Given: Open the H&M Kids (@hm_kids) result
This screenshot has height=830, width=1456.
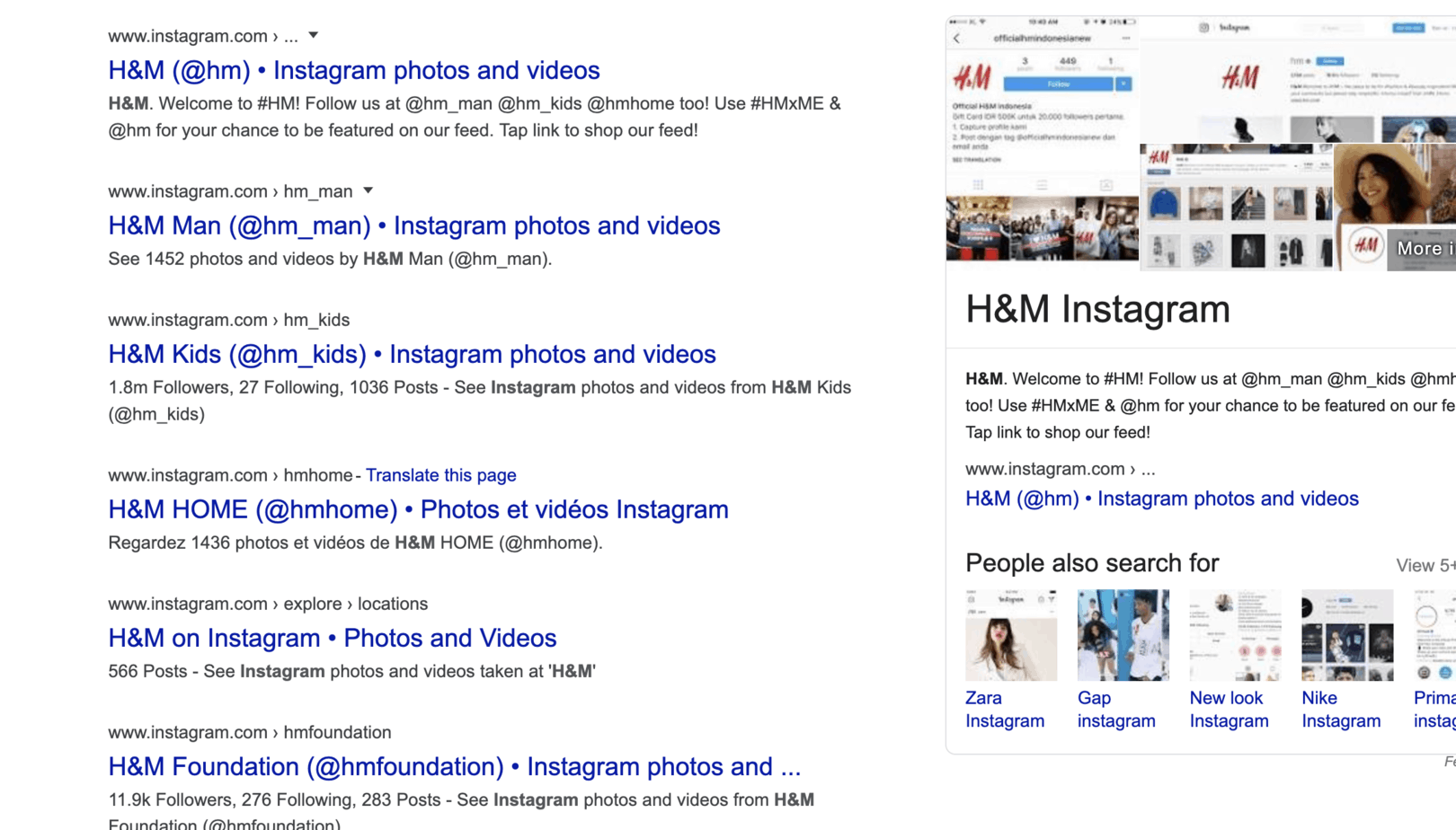Looking at the screenshot, I should point(412,354).
